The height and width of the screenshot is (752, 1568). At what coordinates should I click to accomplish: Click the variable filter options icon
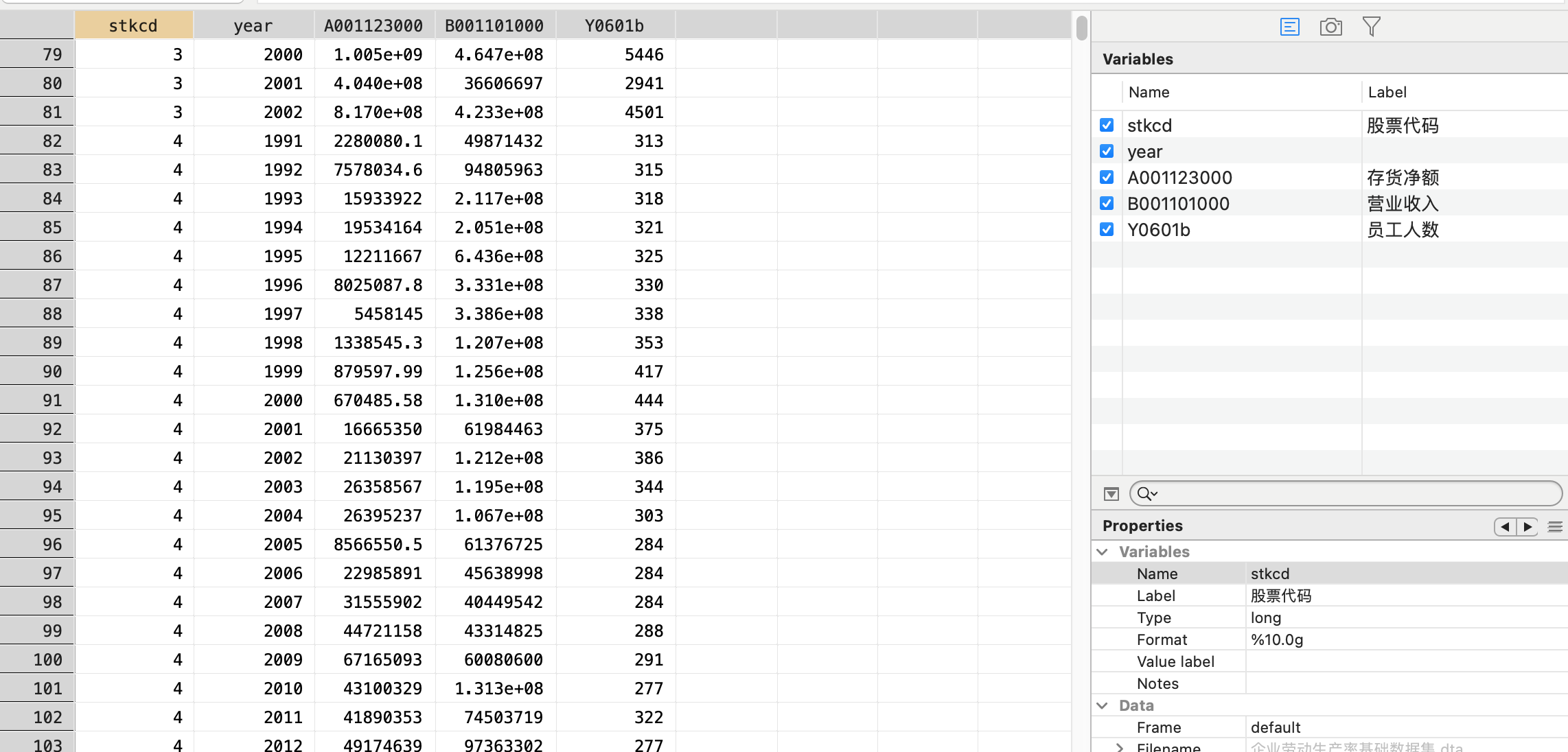click(x=1111, y=493)
